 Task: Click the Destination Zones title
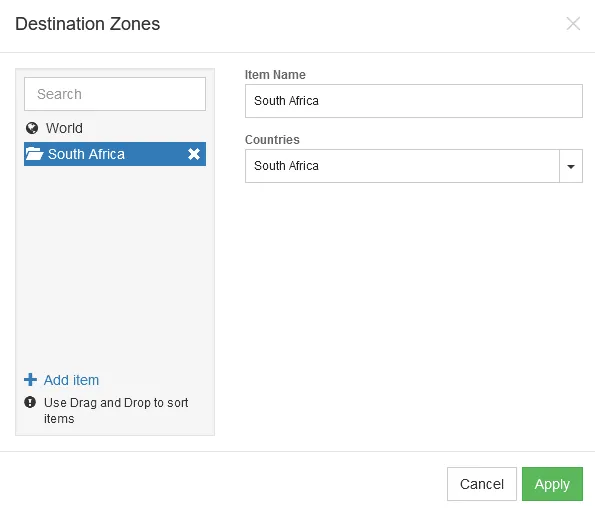tap(88, 24)
